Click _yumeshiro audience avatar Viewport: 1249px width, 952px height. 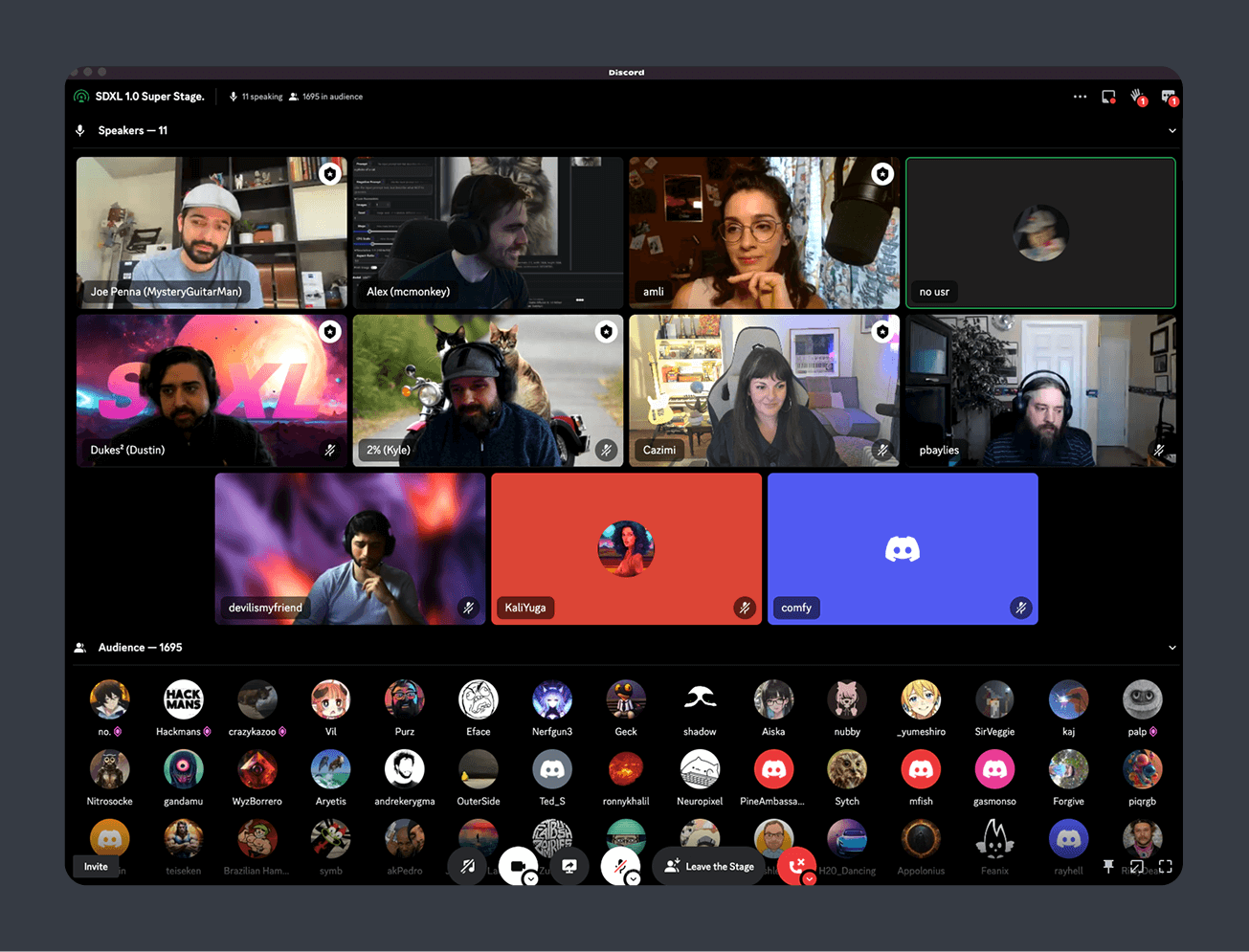click(x=921, y=699)
